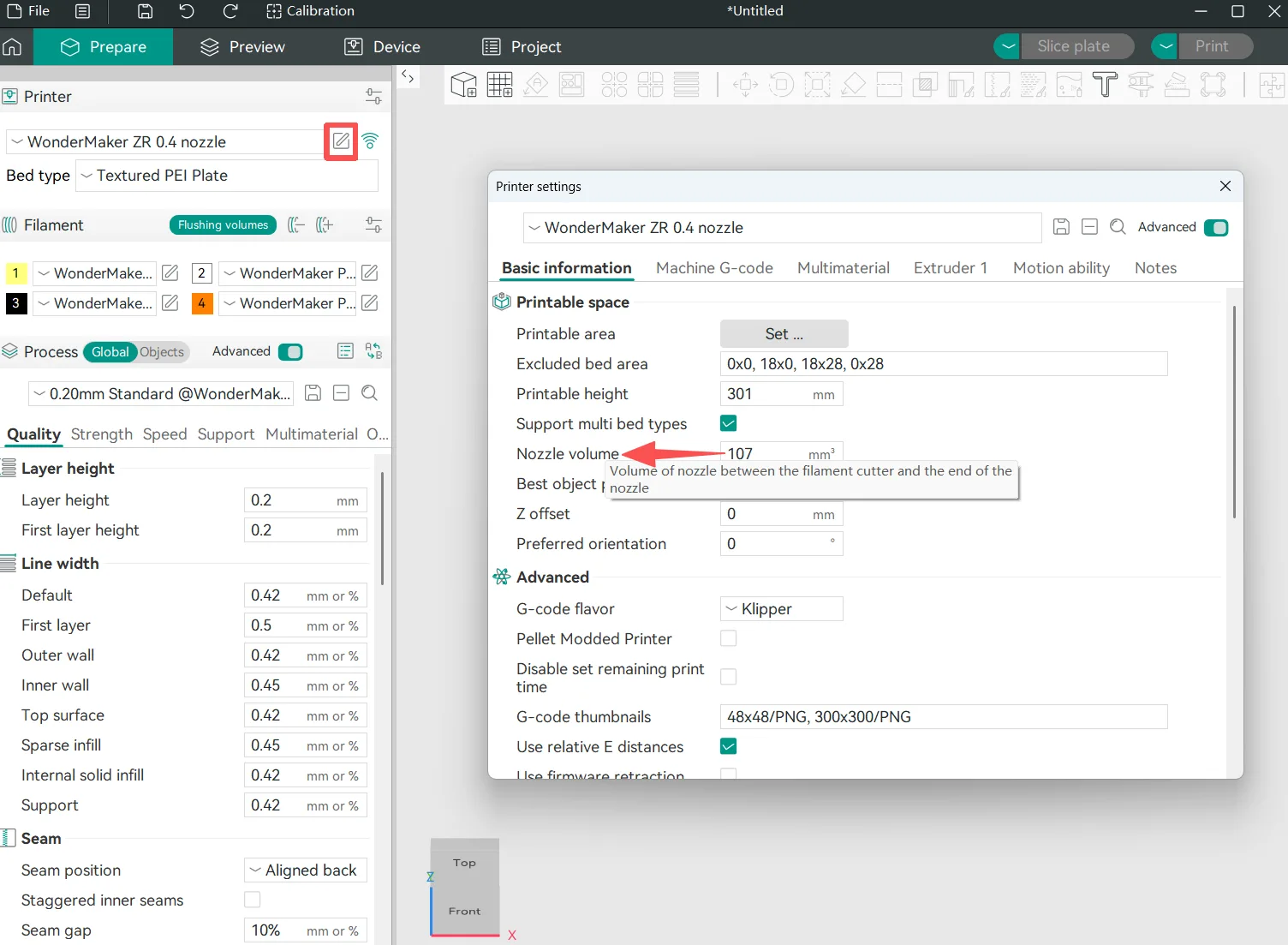
Task: Click the yellow filament 1 color swatch
Action: 15,273
